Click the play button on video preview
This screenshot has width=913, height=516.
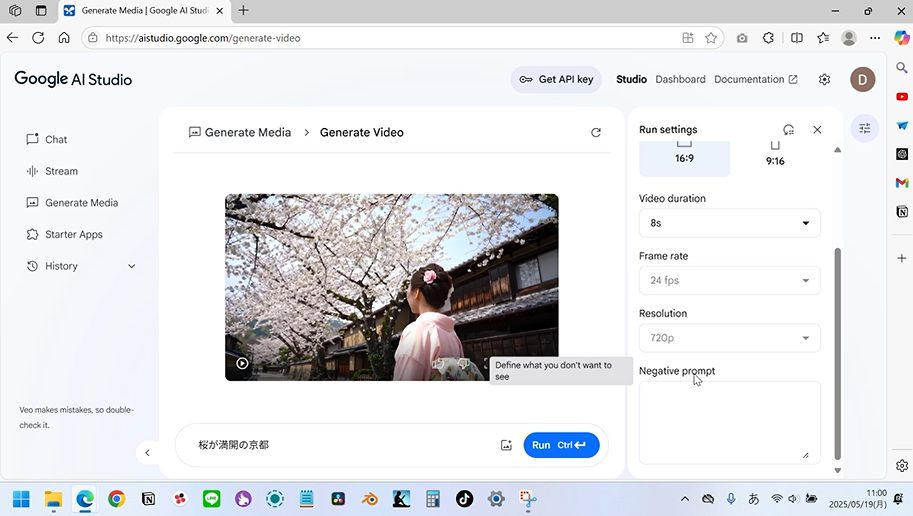(242, 363)
